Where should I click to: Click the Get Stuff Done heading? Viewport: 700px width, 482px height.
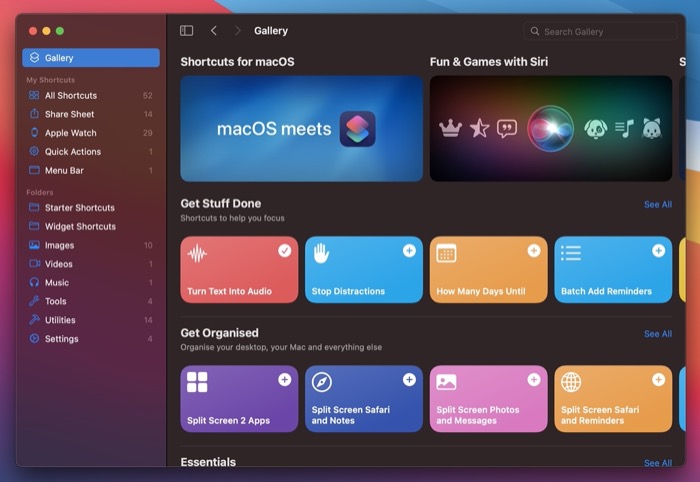tap(221, 204)
